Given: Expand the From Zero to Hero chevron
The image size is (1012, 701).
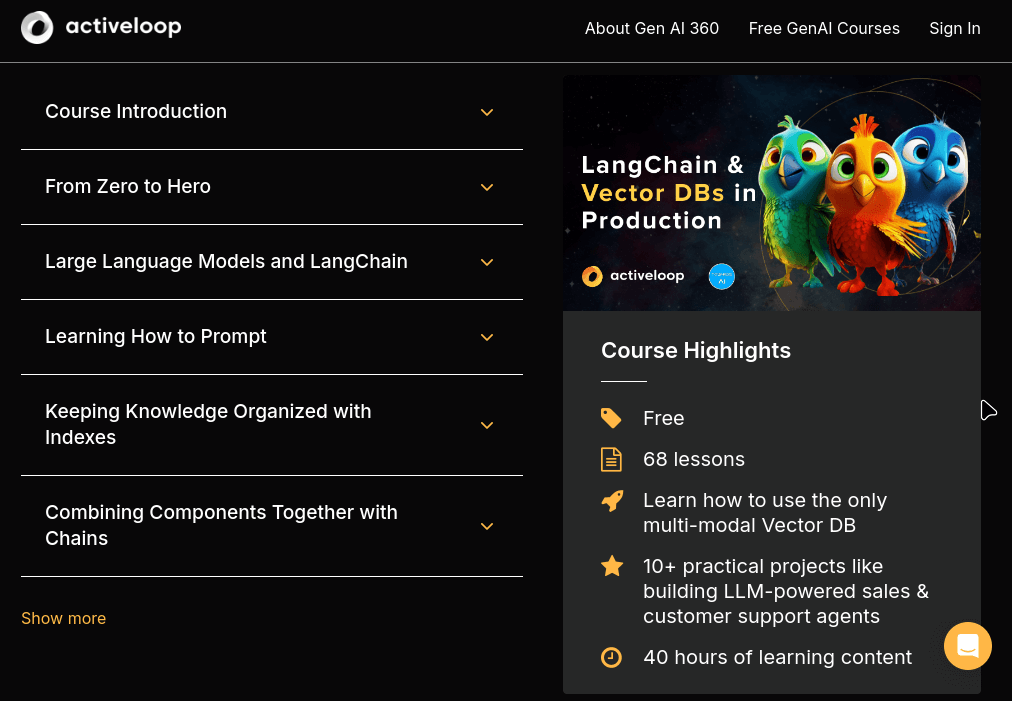Looking at the screenshot, I should click(487, 187).
